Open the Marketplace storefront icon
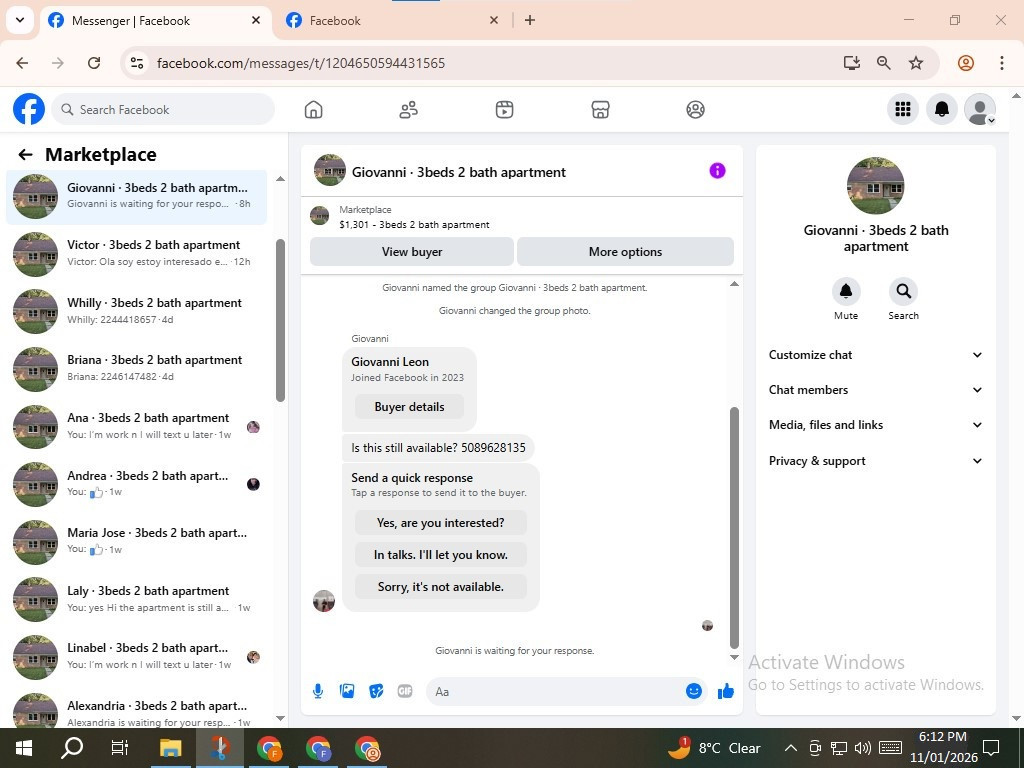The width and height of the screenshot is (1024, 768). (600, 110)
